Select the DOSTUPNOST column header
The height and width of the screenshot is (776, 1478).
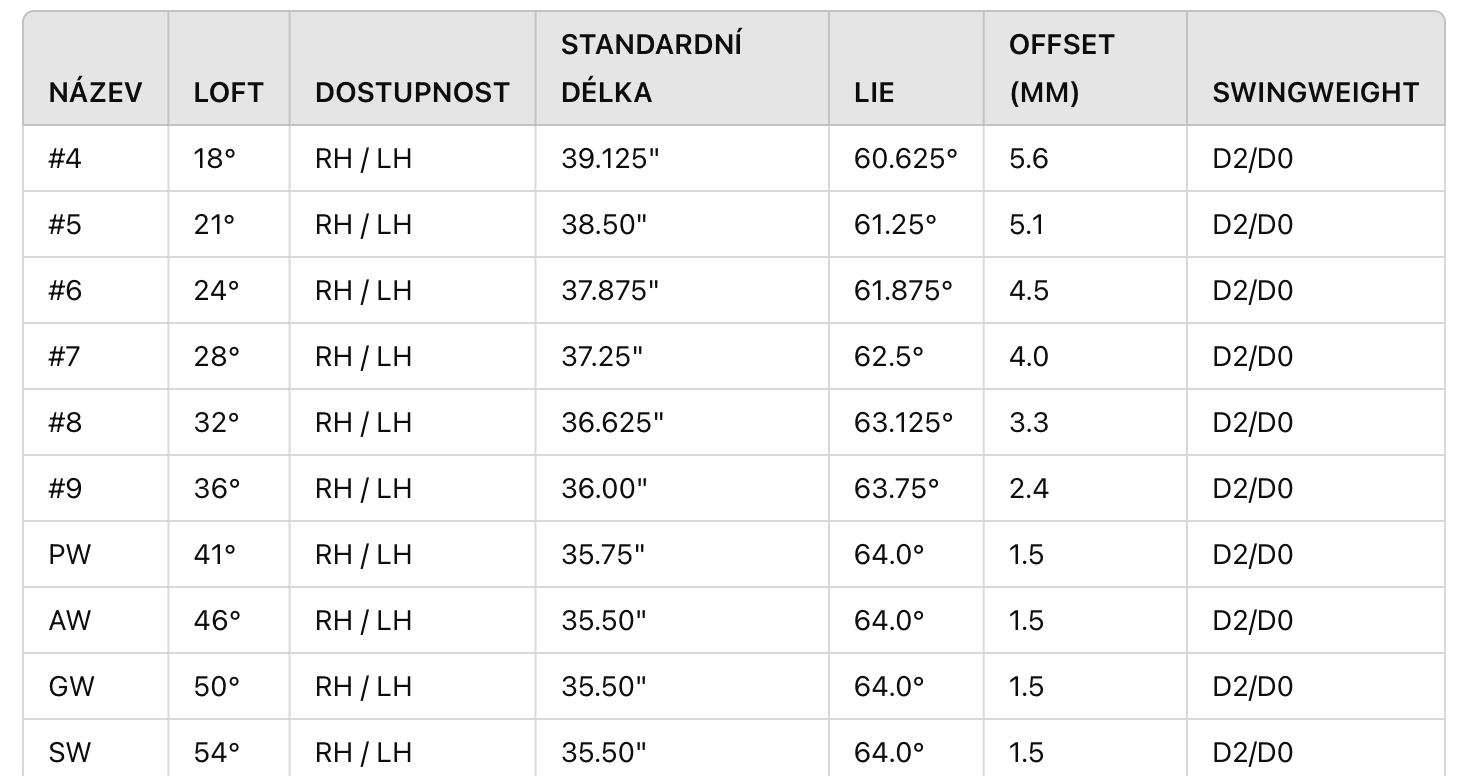point(412,92)
